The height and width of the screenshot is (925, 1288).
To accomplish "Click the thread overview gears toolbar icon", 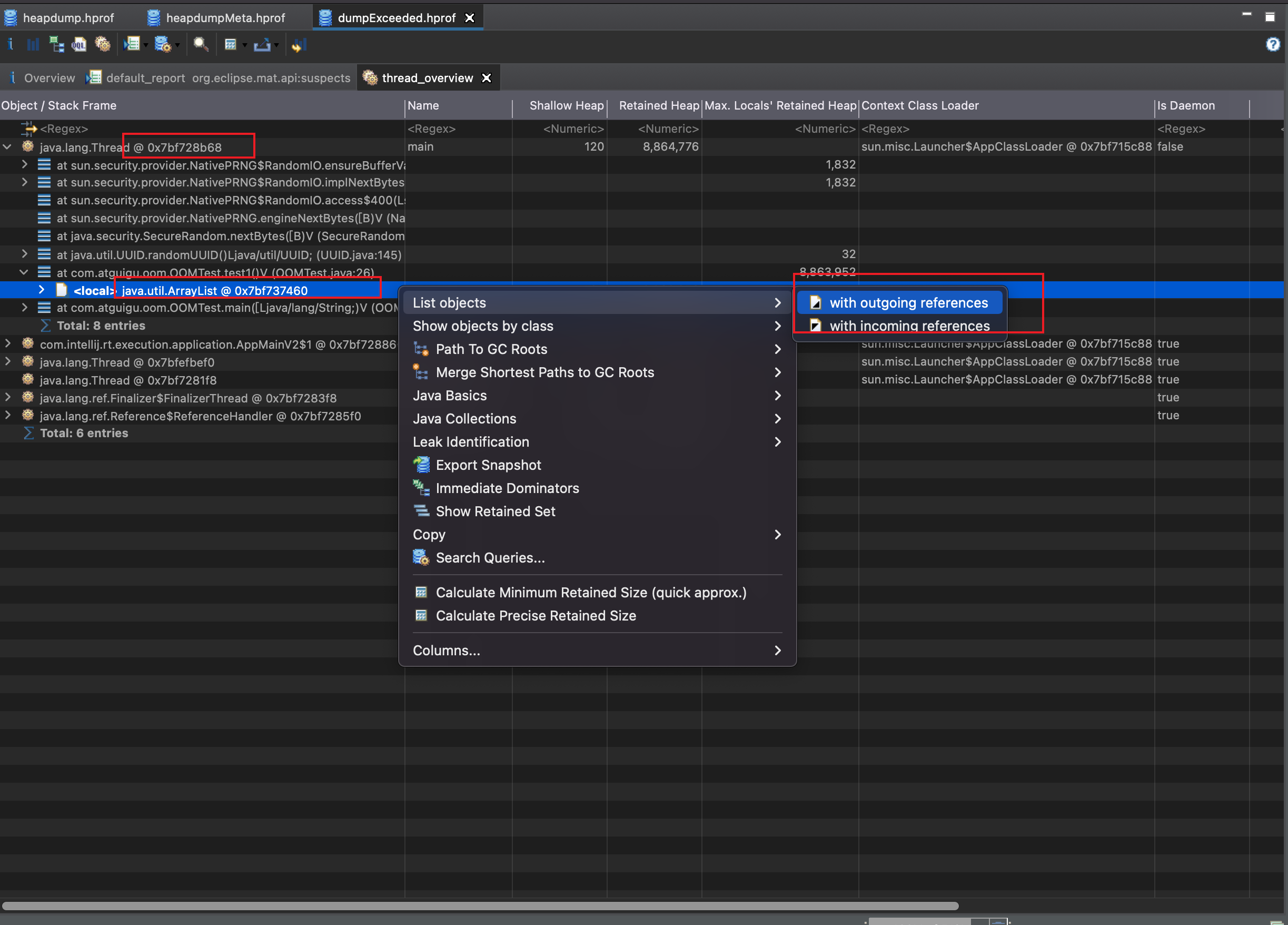I will (103, 44).
